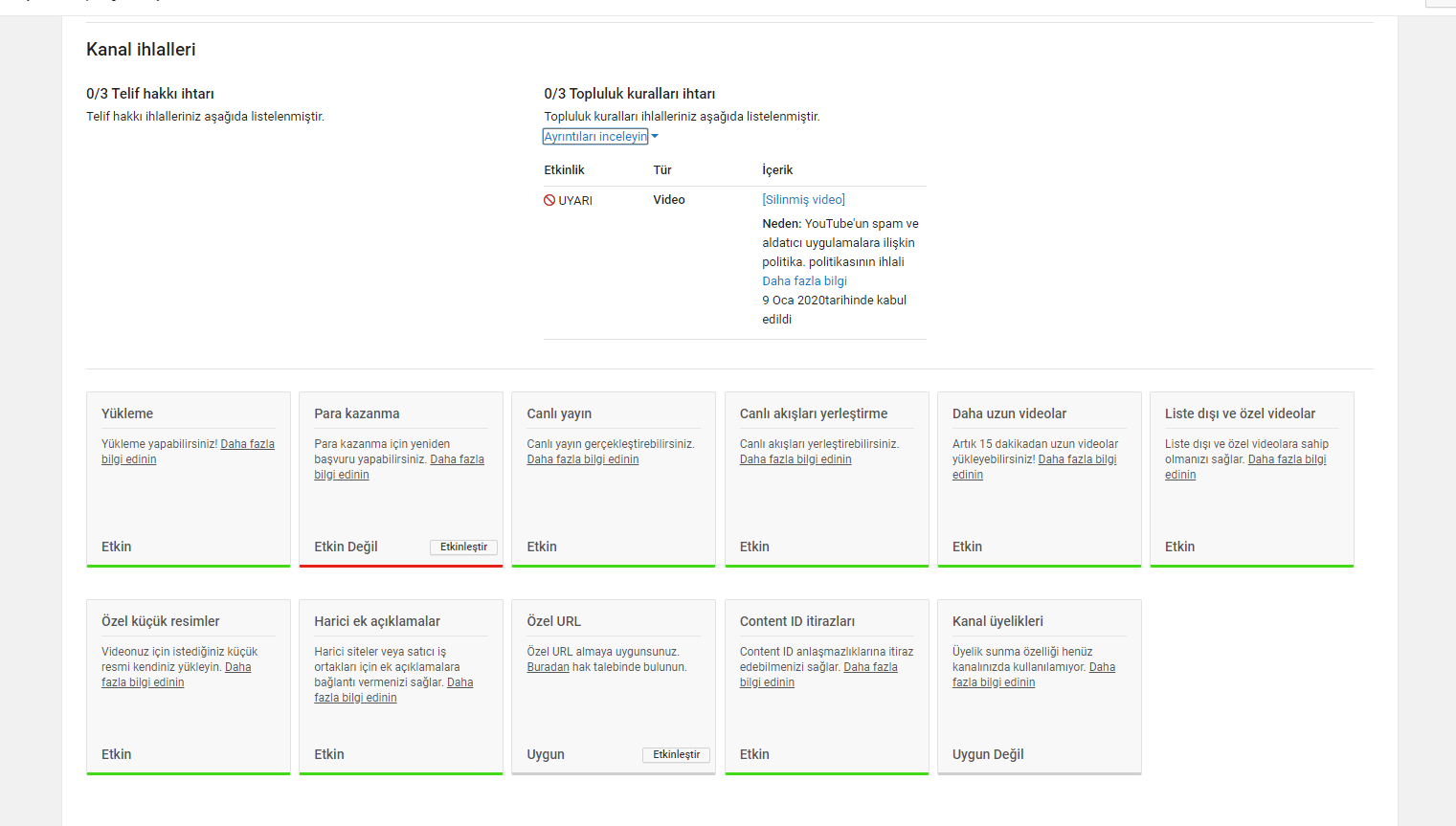Click the Uygun status in Özel URL card
The width and height of the screenshot is (1456, 826).
pos(546,754)
